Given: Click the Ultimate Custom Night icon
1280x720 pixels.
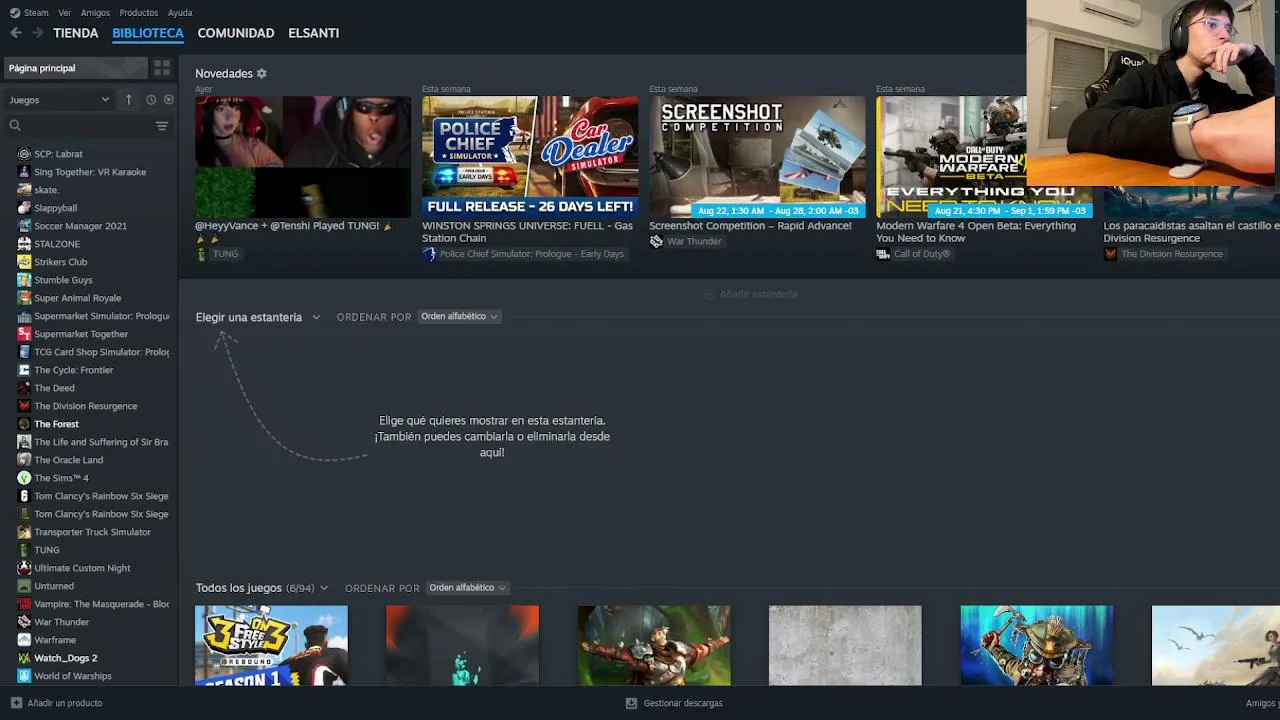Looking at the screenshot, I should coord(24,568).
